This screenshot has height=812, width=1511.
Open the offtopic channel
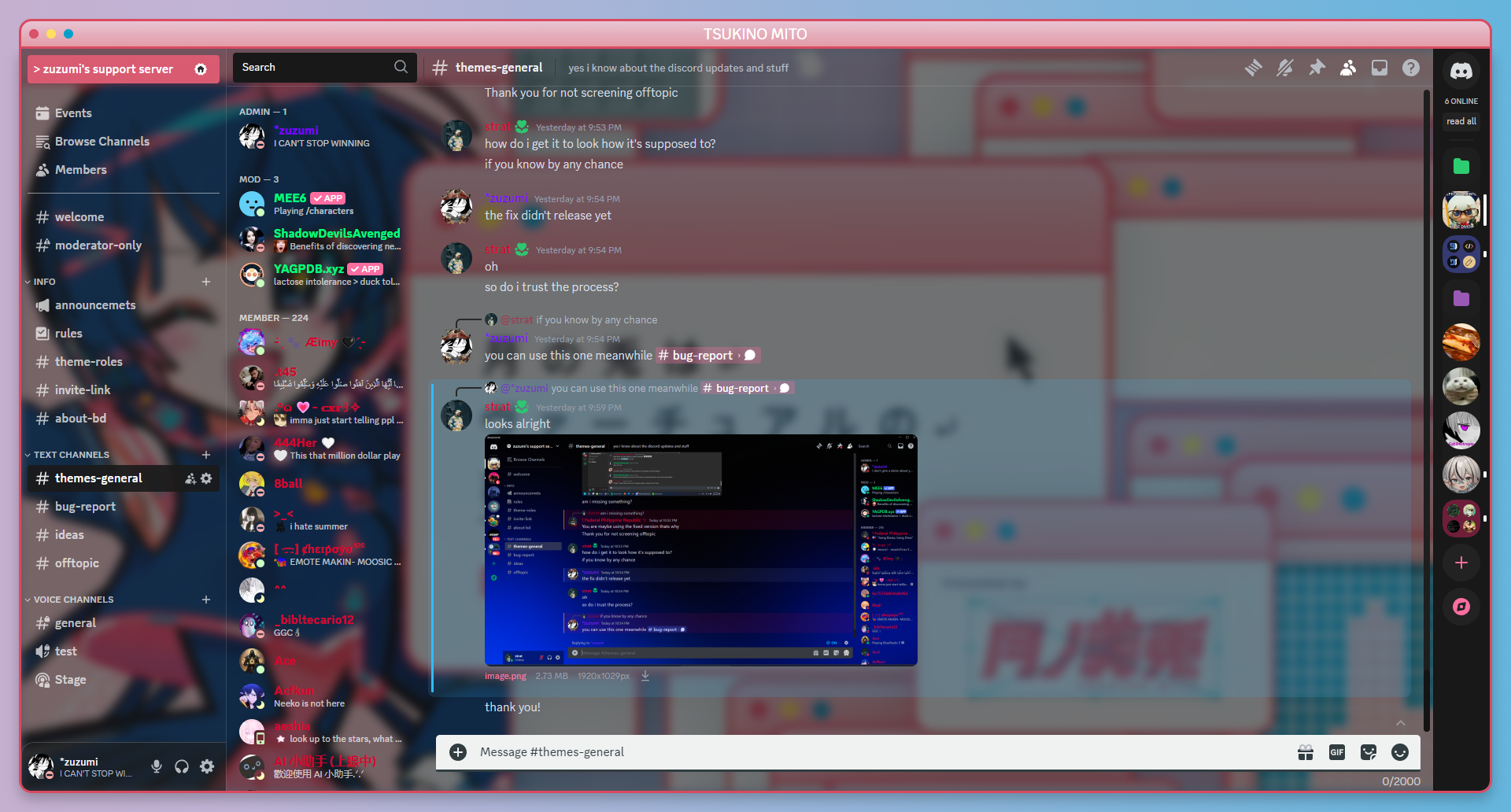click(124, 563)
